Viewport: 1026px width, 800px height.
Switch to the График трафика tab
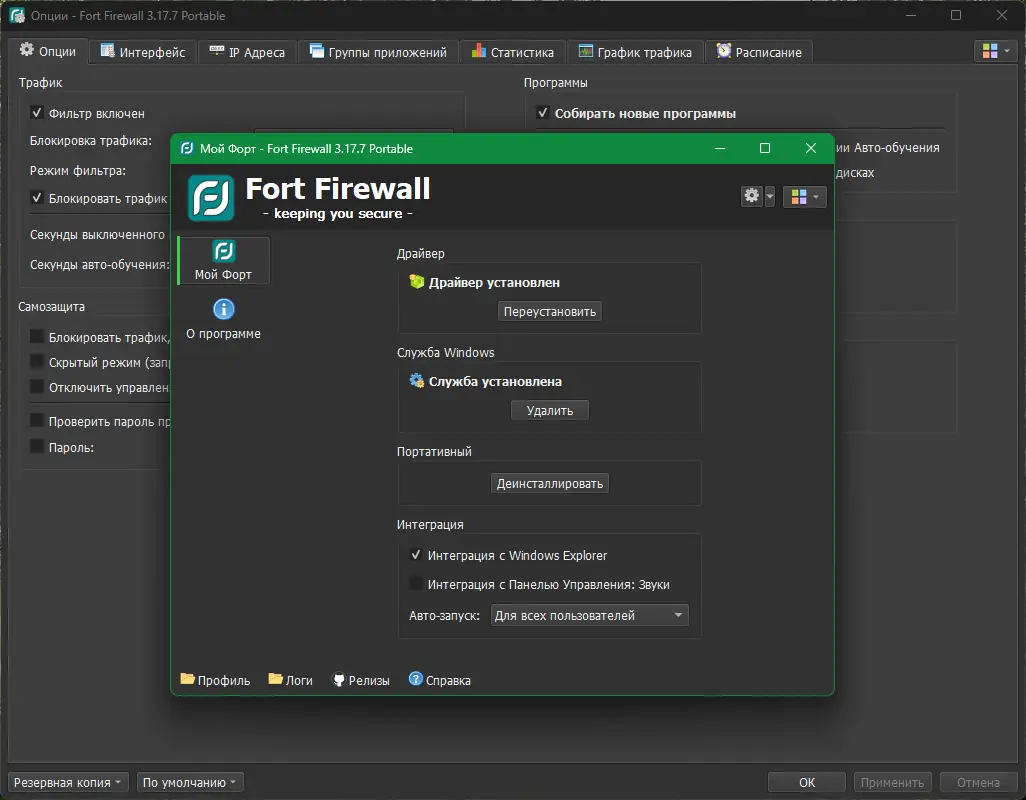click(635, 52)
